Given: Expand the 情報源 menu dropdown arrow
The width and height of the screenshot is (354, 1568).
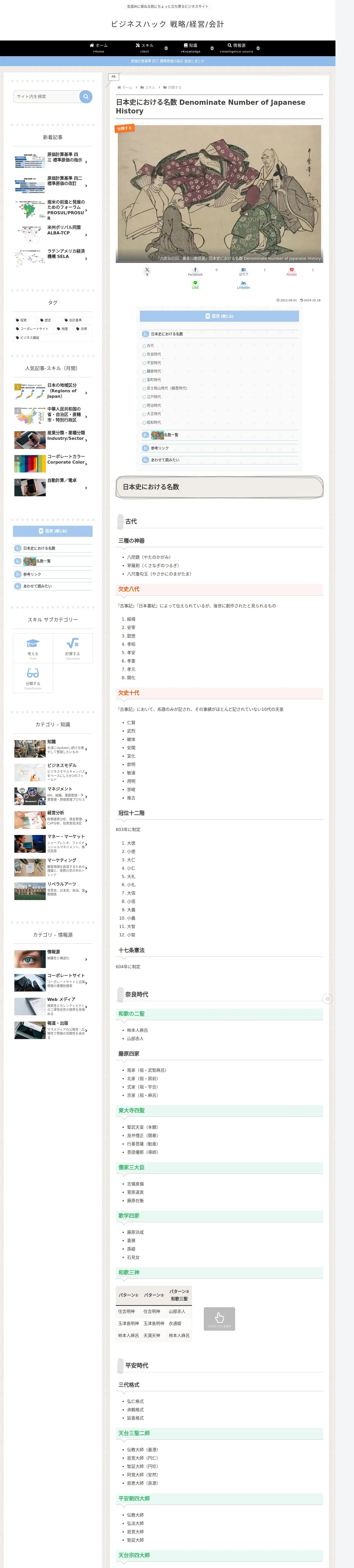Looking at the screenshot, I should 258,48.
